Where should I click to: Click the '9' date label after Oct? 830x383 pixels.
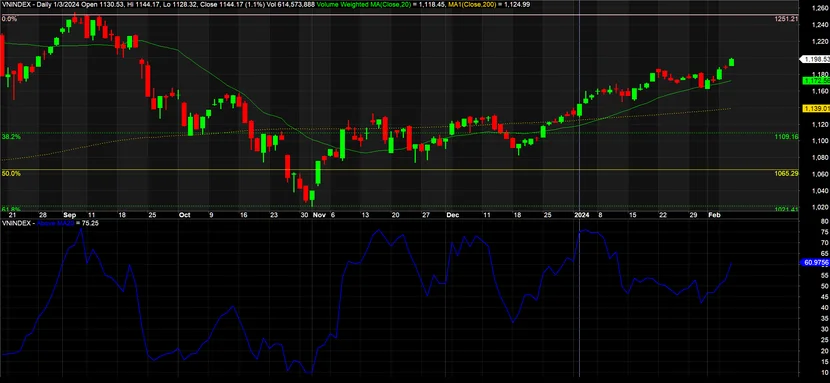tap(212, 216)
